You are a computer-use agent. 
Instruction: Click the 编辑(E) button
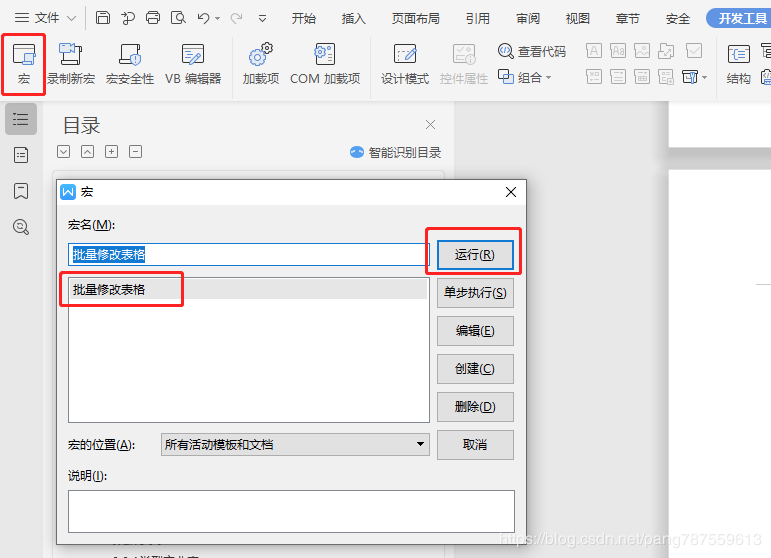click(x=475, y=331)
